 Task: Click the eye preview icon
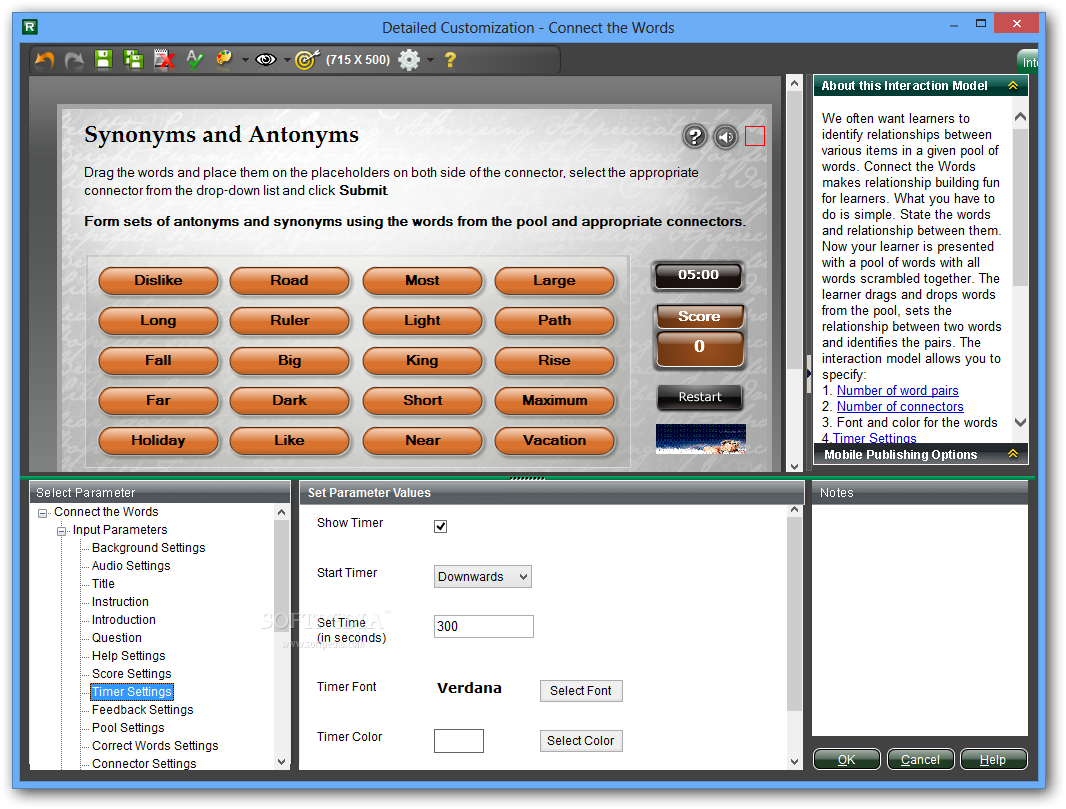click(265, 60)
